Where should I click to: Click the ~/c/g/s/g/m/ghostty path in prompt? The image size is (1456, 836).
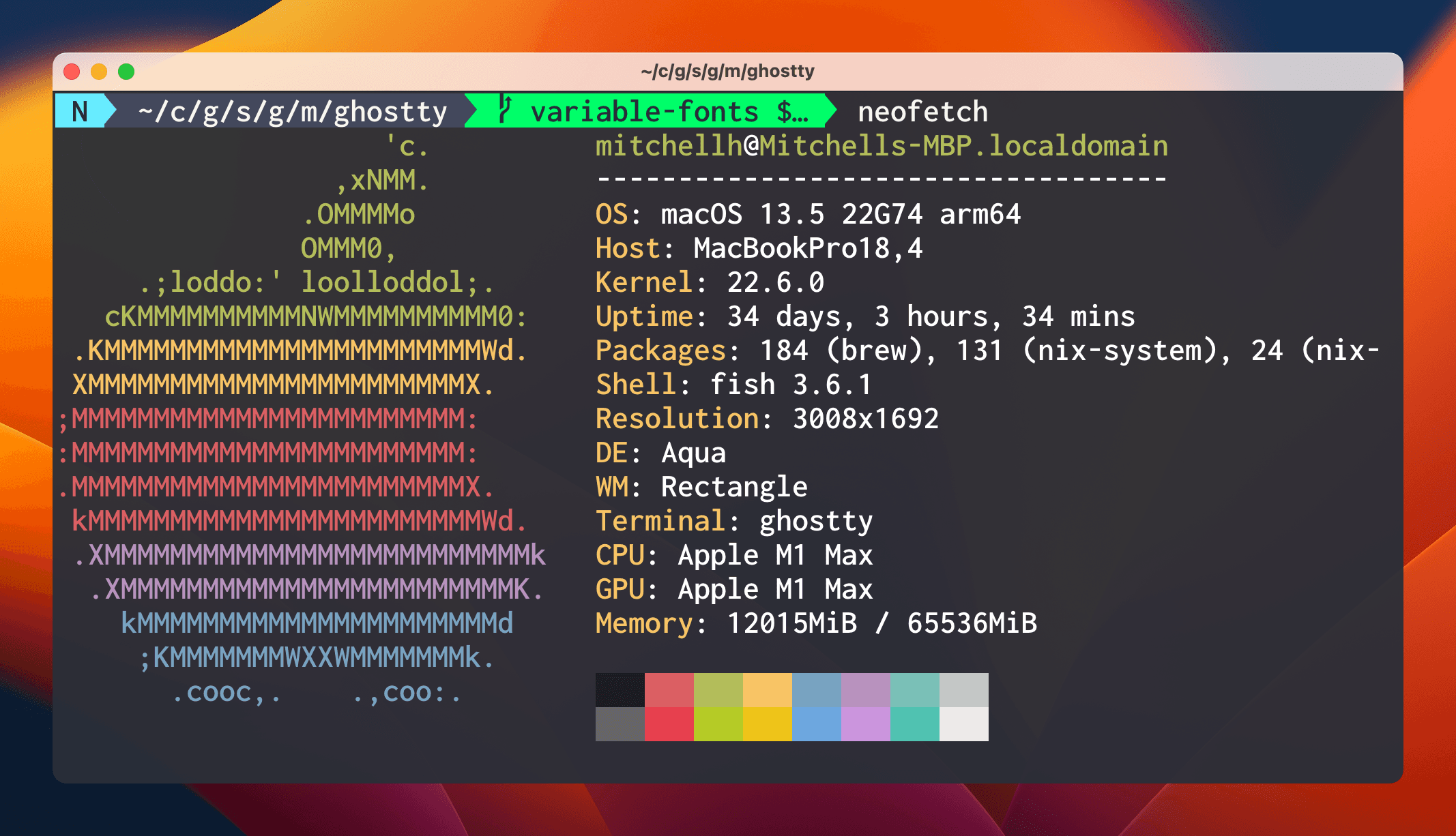[293, 111]
